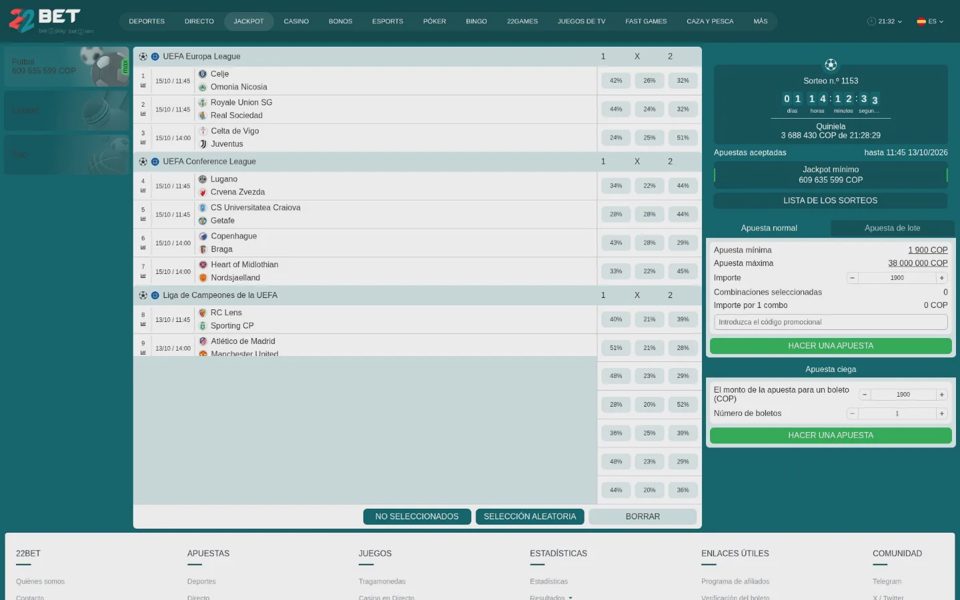Viewport: 960px width, 600px height.
Task: Expand the MÁS navigation menu
Action: (760, 21)
